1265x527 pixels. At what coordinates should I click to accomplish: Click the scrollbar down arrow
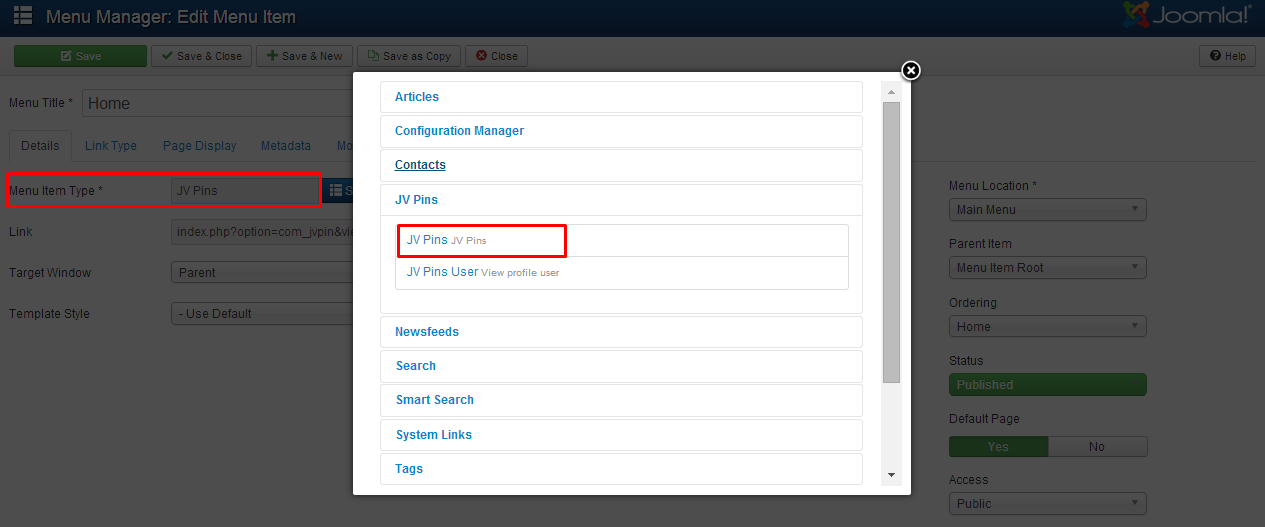pyautogui.click(x=891, y=476)
